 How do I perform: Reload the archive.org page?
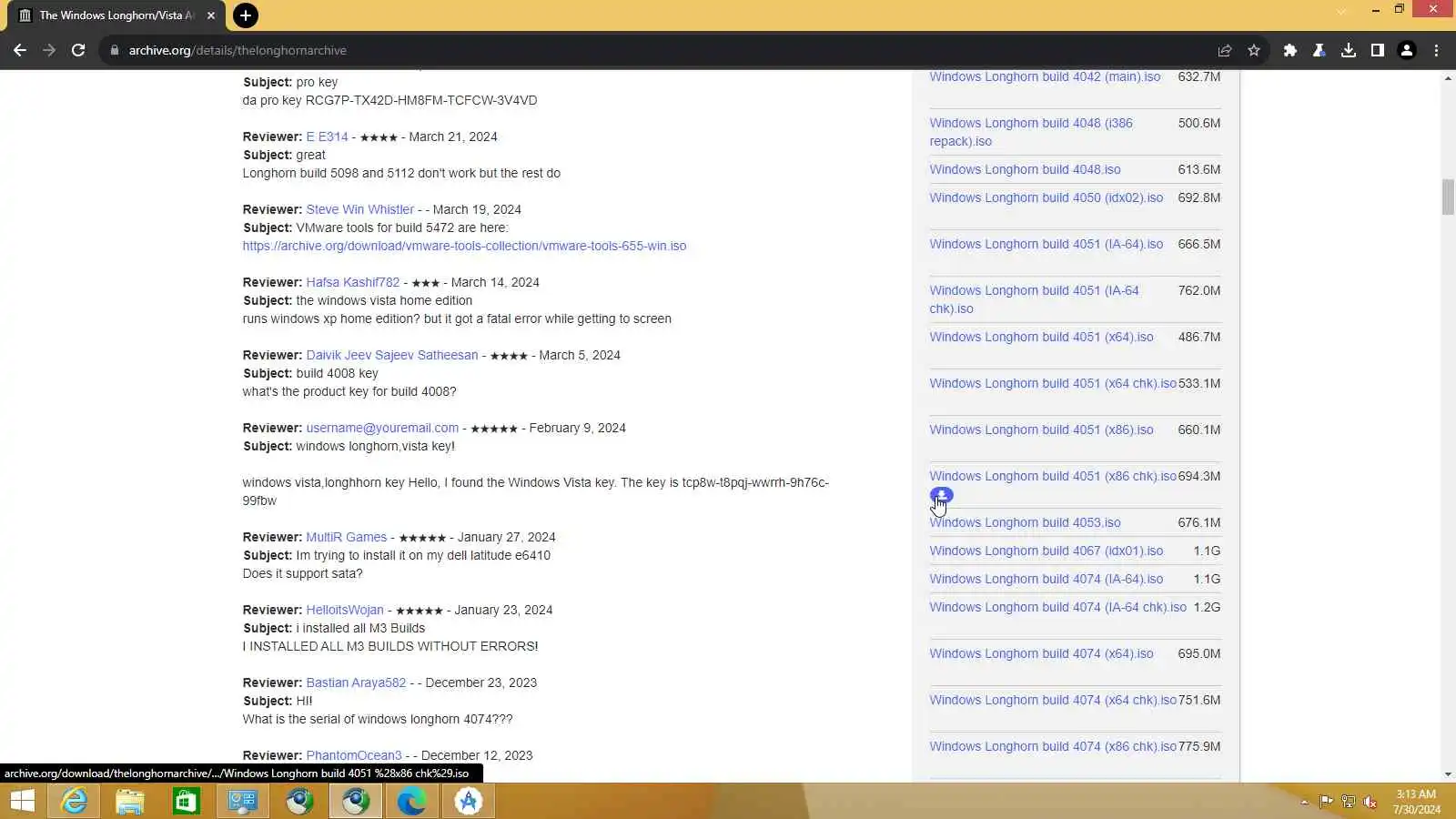click(x=78, y=50)
